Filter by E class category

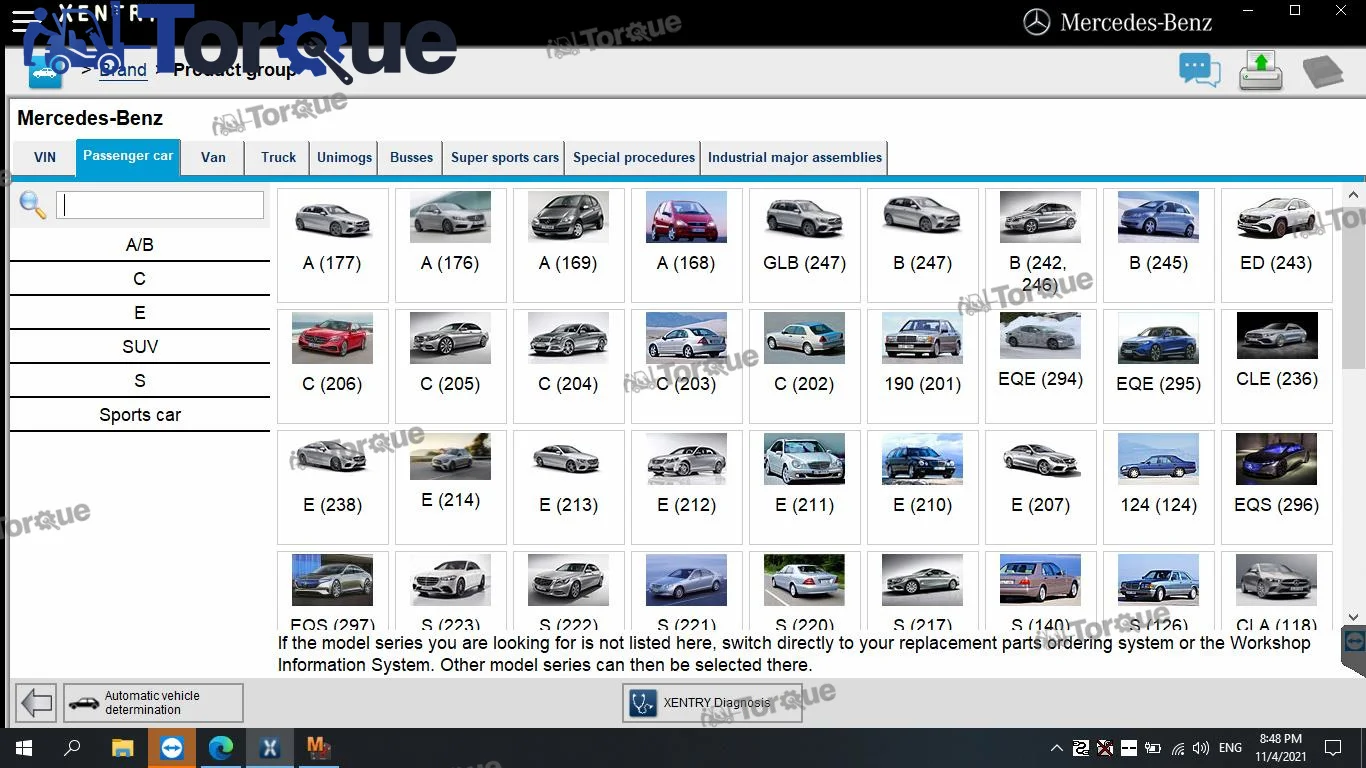140,313
